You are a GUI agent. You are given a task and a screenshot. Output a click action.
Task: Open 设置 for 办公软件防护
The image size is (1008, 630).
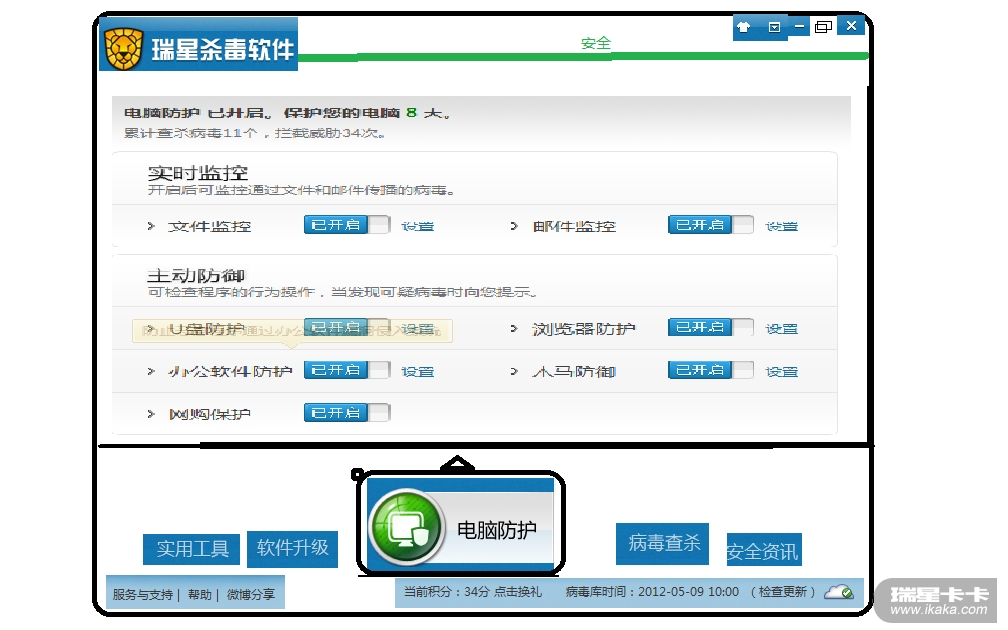pos(418,372)
